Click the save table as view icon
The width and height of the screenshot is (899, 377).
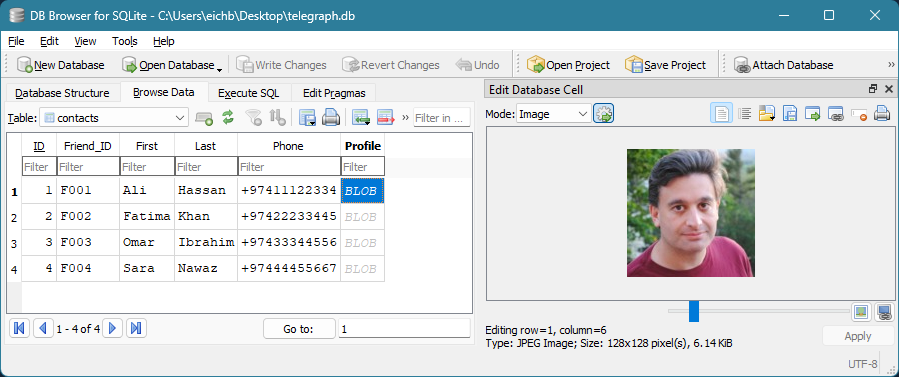(307, 118)
